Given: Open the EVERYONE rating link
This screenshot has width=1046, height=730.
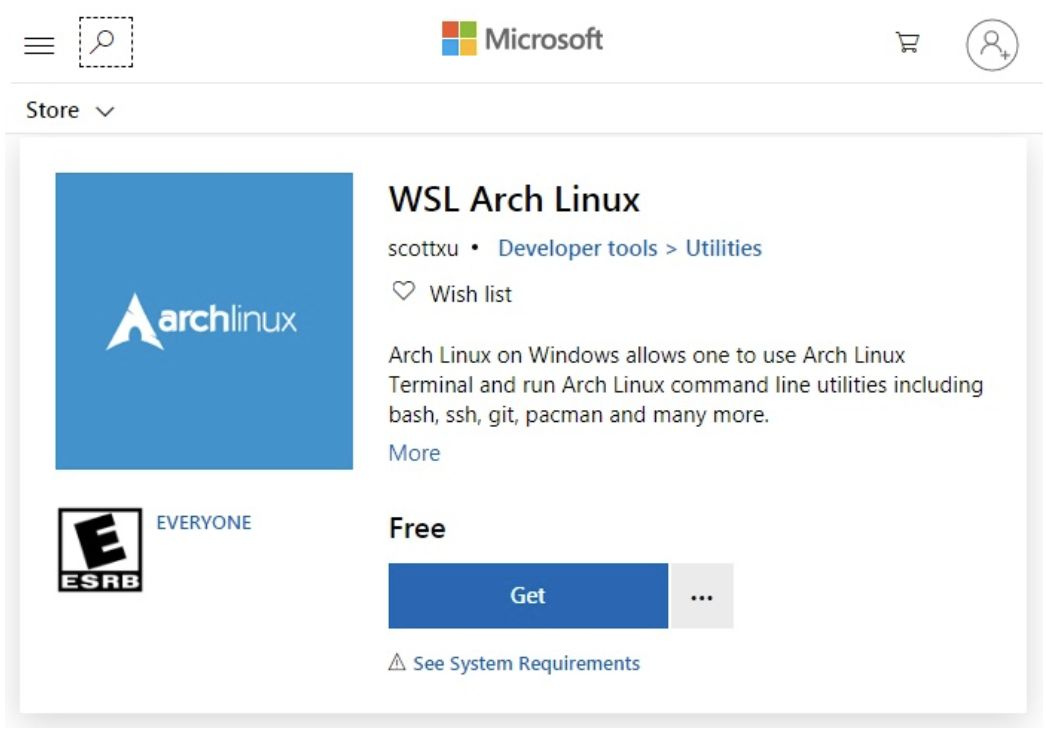Looking at the screenshot, I should pyautogui.click(x=204, y=522).
